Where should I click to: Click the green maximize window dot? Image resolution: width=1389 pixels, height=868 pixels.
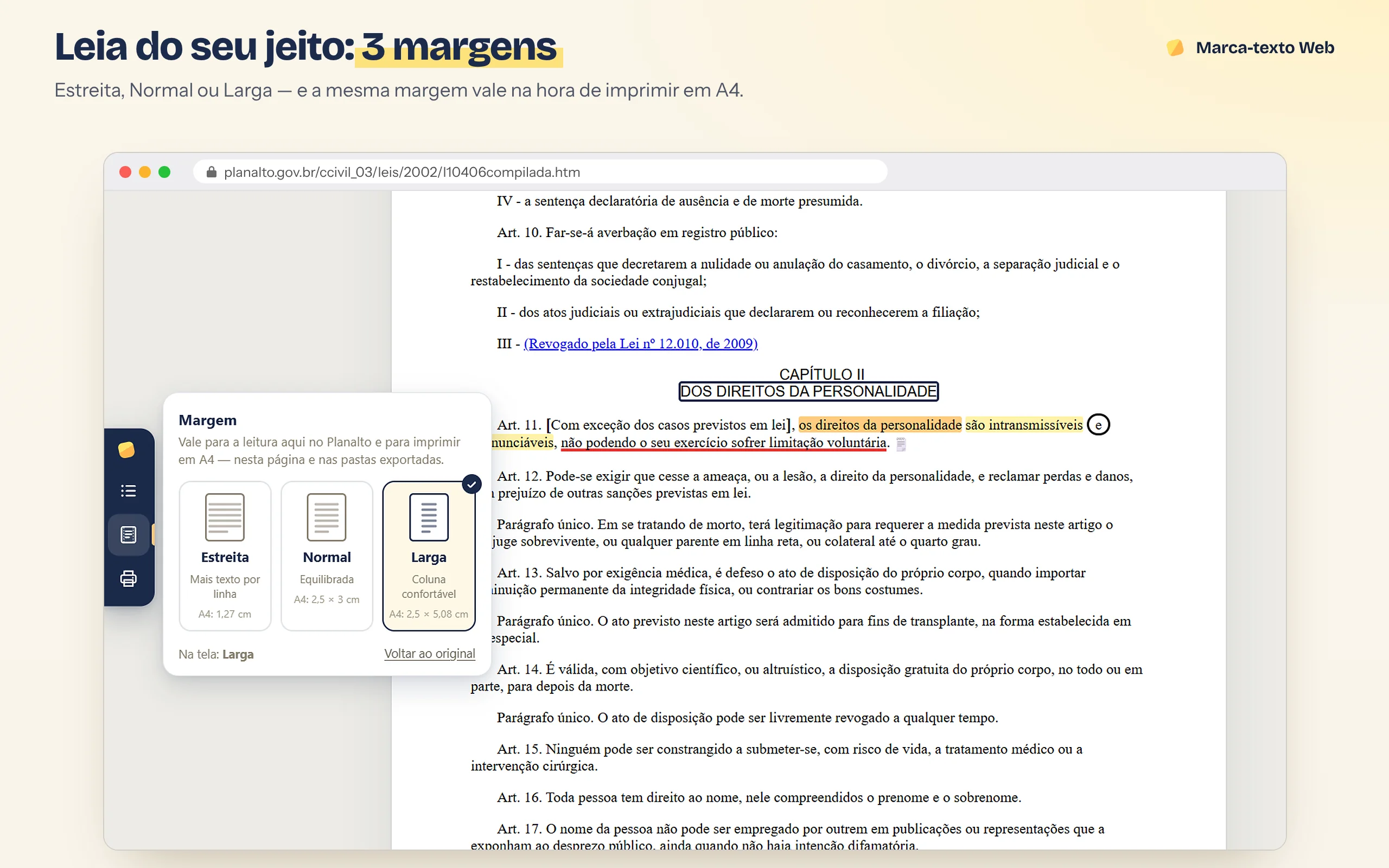click(x=164, y=171)
